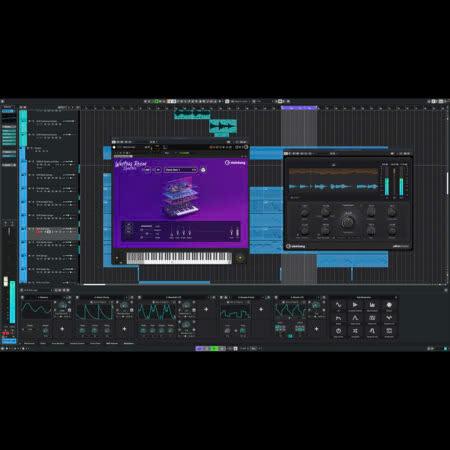Choose the zigzag modulator icon at the middle row's end
This screenshot has width=450, height=450.
[389, 318]
